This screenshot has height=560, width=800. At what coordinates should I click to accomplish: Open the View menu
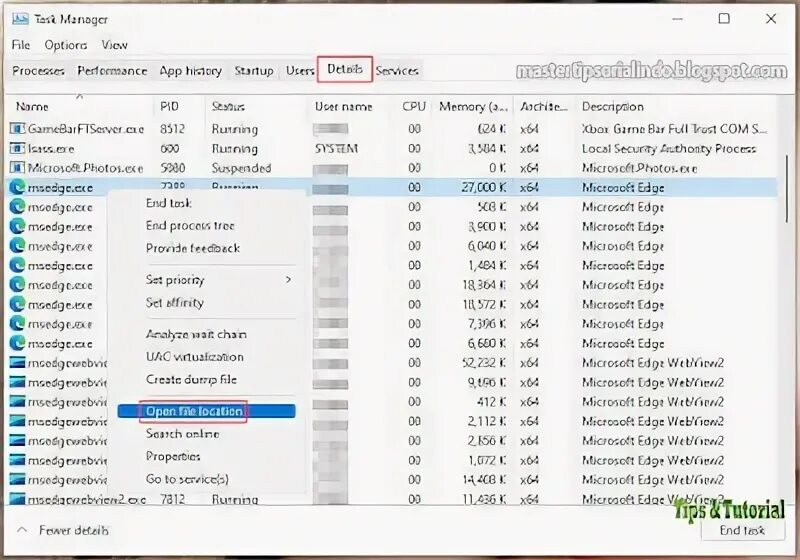pos(114,45)
